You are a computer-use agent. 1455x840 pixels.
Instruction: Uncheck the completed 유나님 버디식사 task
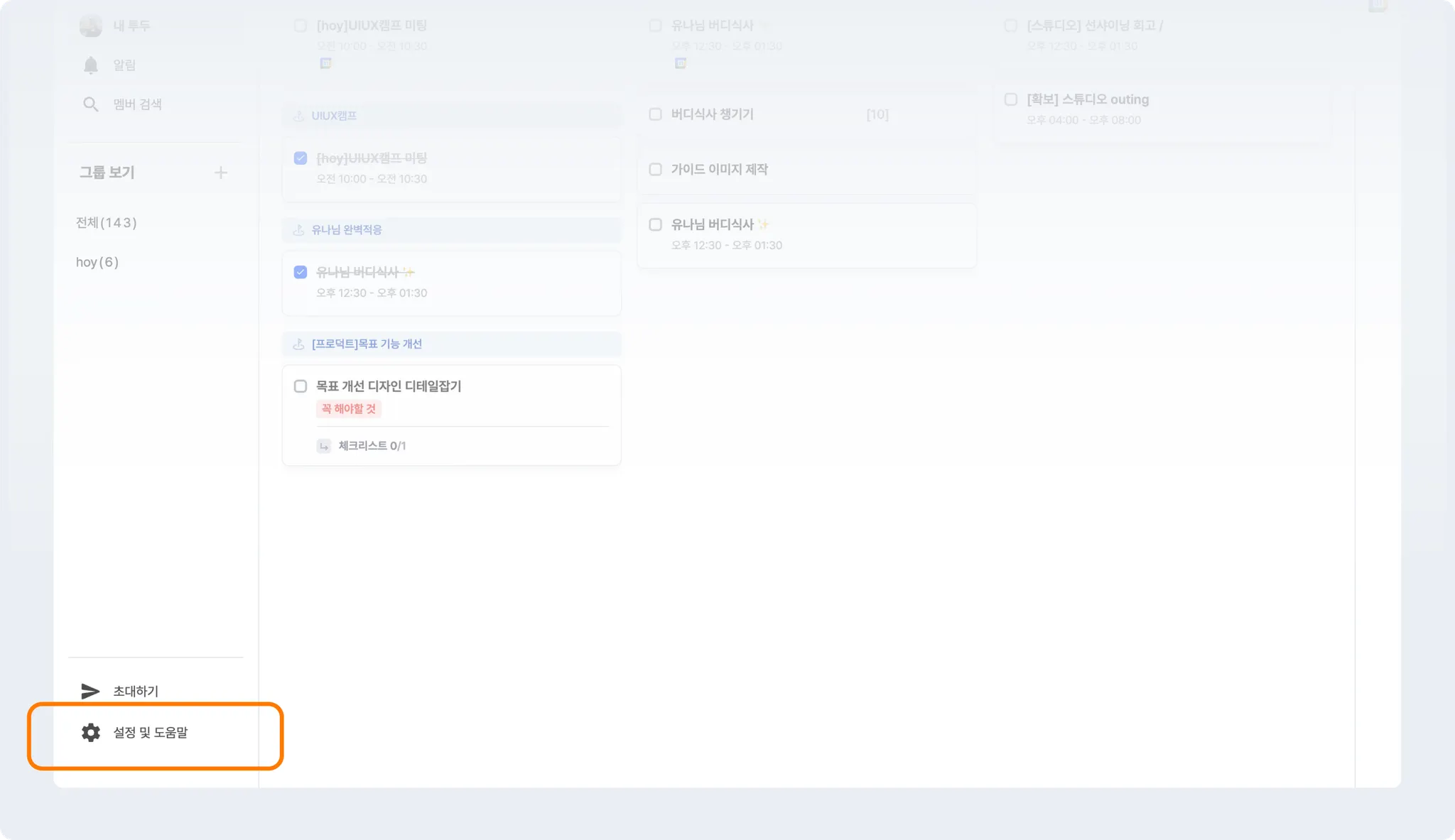pos(301,272)
